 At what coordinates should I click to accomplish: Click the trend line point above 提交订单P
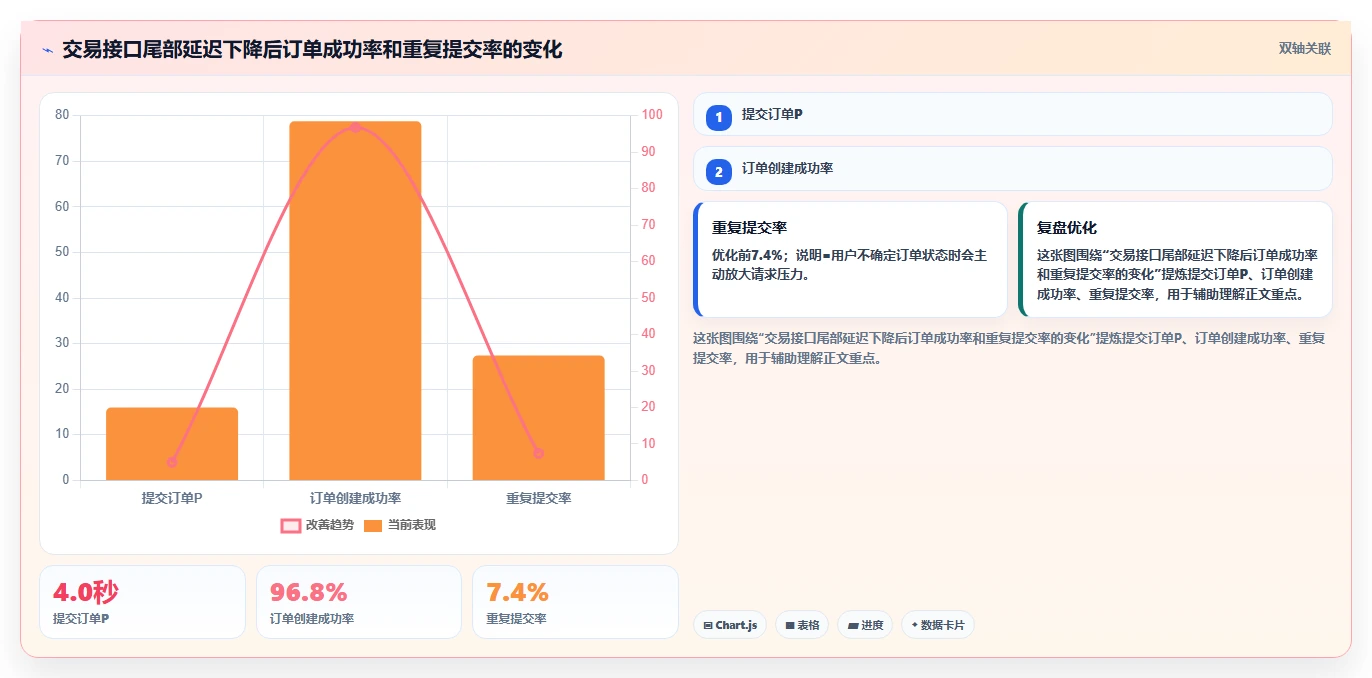(x=172, y=462)
